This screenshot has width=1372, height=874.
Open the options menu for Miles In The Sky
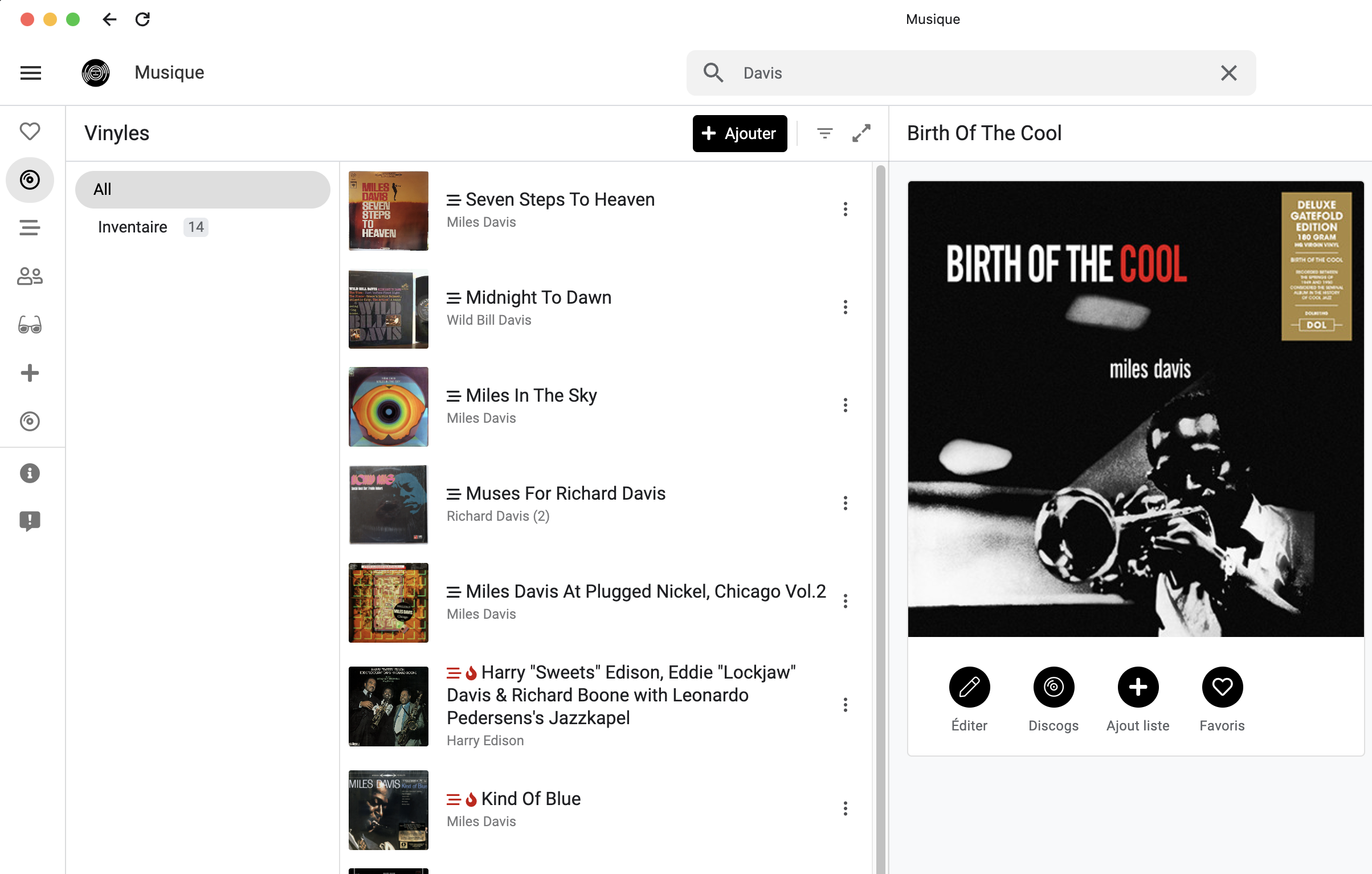tap(846, 405)
